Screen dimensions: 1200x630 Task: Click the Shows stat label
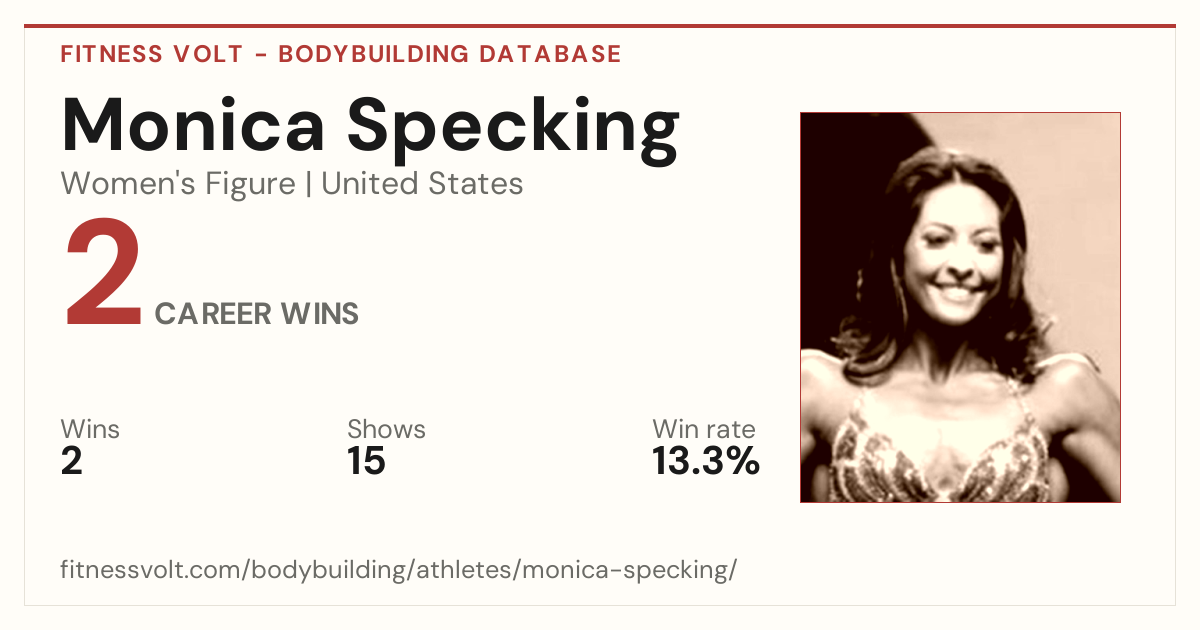pyautogui.click(x=386, y=429)
